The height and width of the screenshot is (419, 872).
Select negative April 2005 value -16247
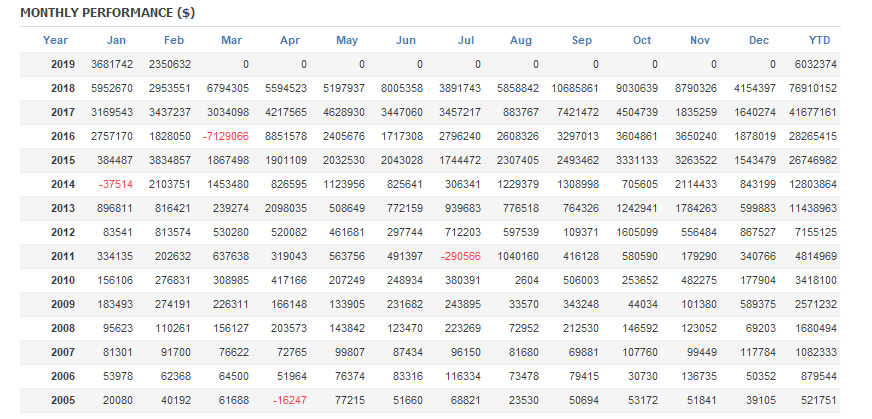[286, 401]
